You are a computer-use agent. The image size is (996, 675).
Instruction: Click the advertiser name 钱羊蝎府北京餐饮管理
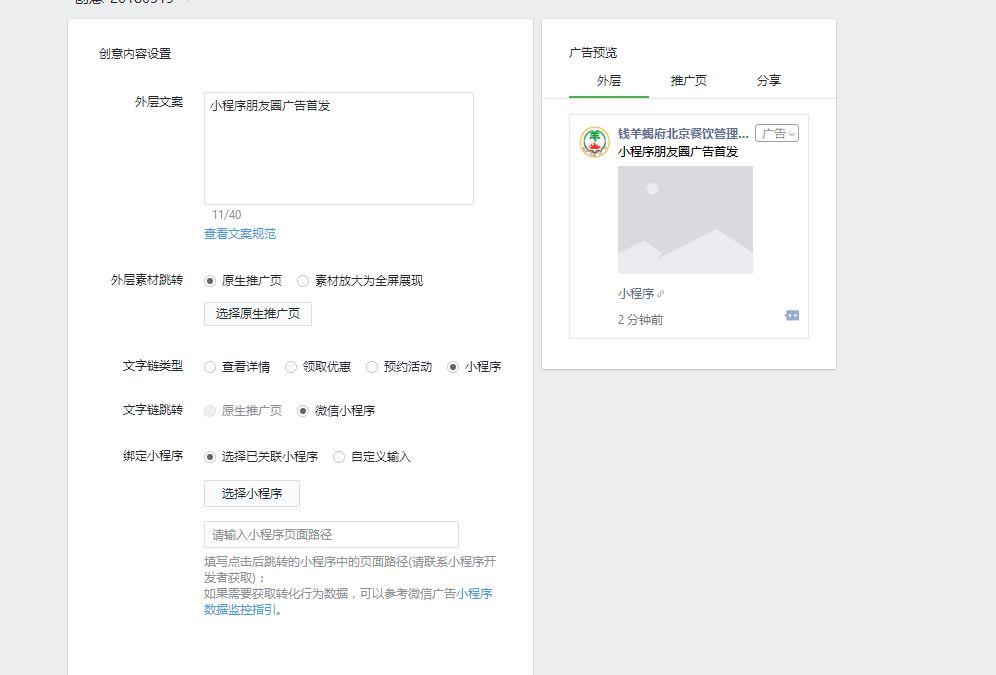coord(683,133)
